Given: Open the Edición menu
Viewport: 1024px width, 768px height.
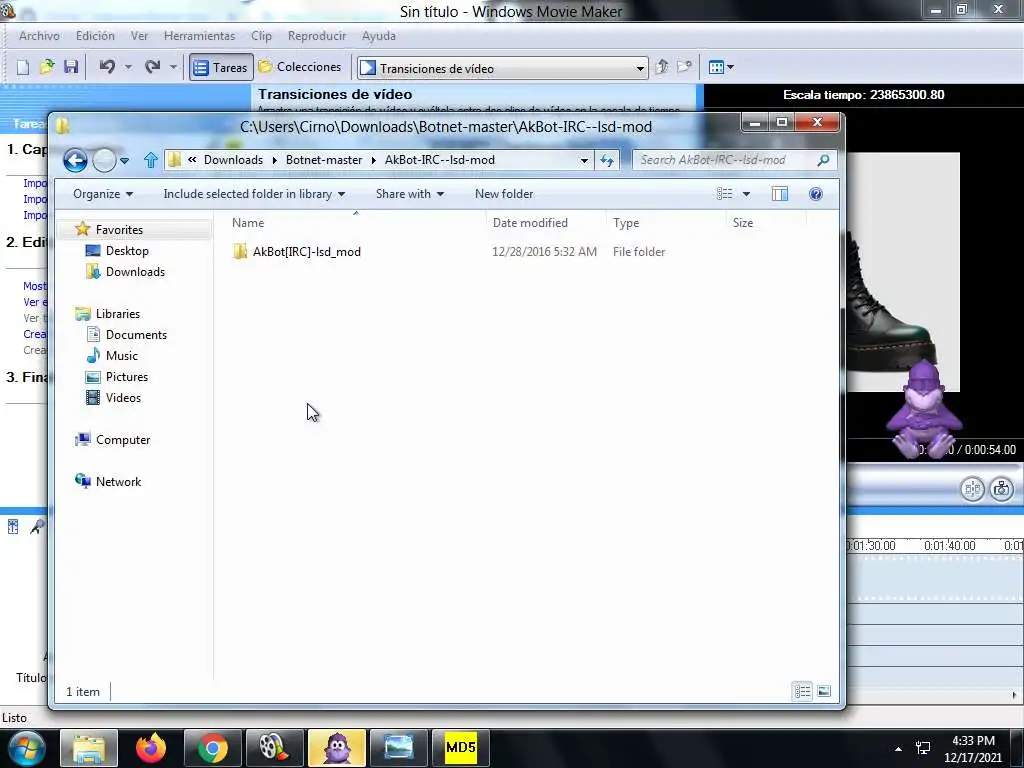Looking at the screenshot, I should coord(95,36).
